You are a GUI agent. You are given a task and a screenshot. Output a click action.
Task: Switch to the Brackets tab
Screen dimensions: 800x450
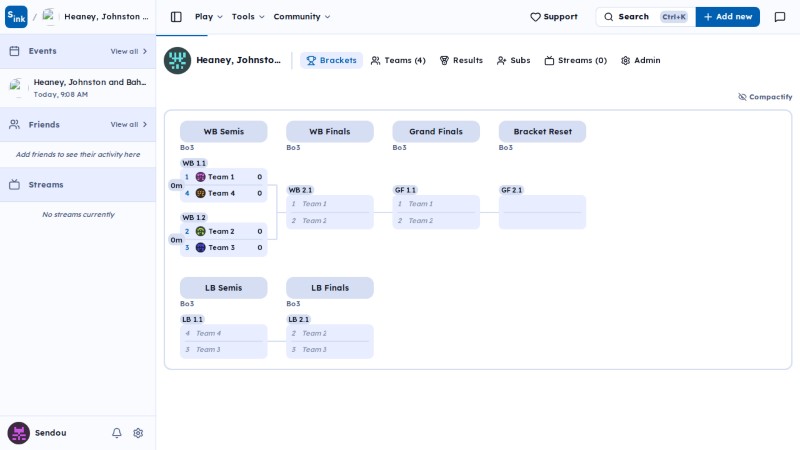tap(331, 60)
